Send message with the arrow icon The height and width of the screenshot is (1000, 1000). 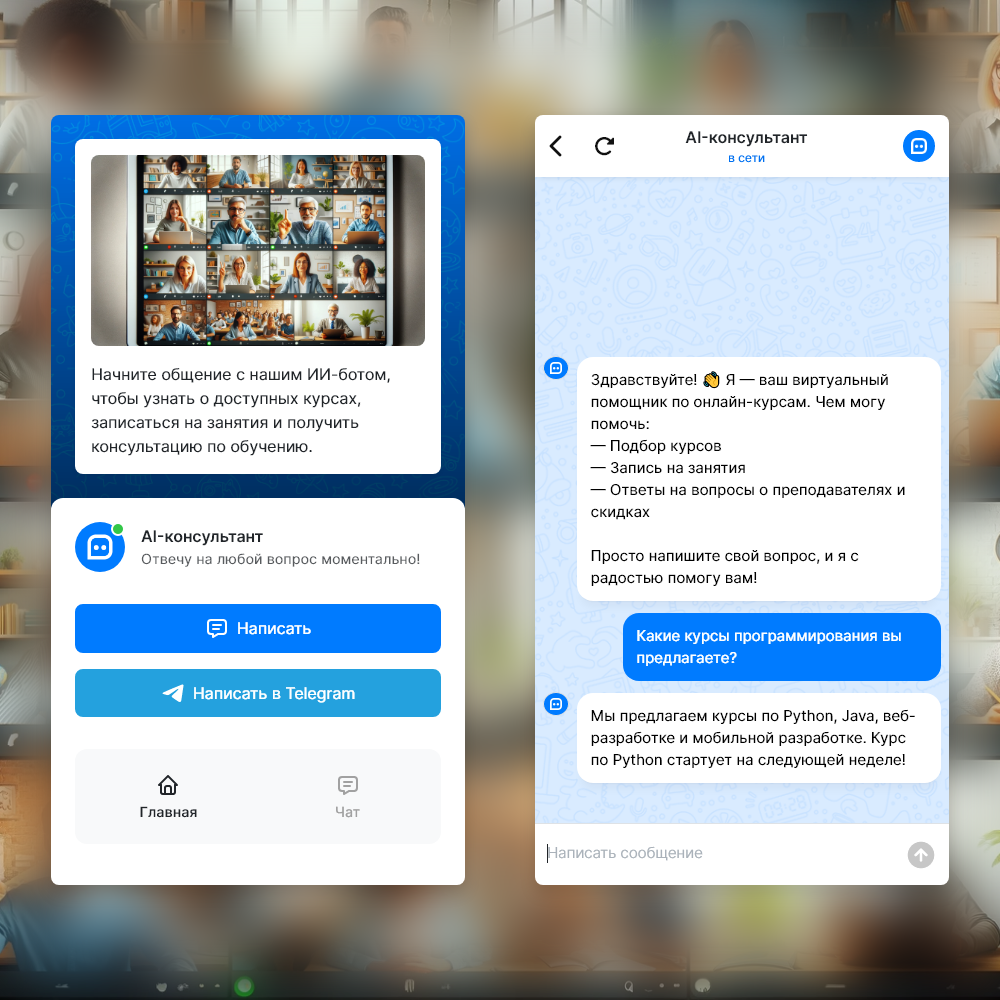(920, 855)
